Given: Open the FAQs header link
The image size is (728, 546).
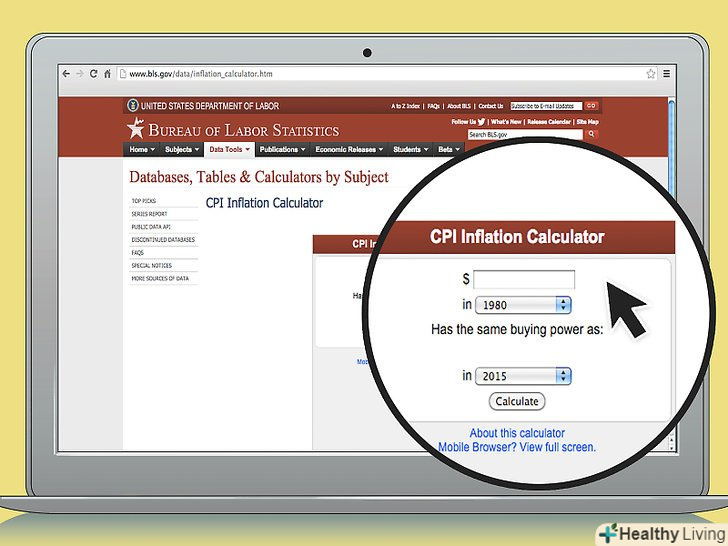Looking at the screenshot, I should click(434, 106).
